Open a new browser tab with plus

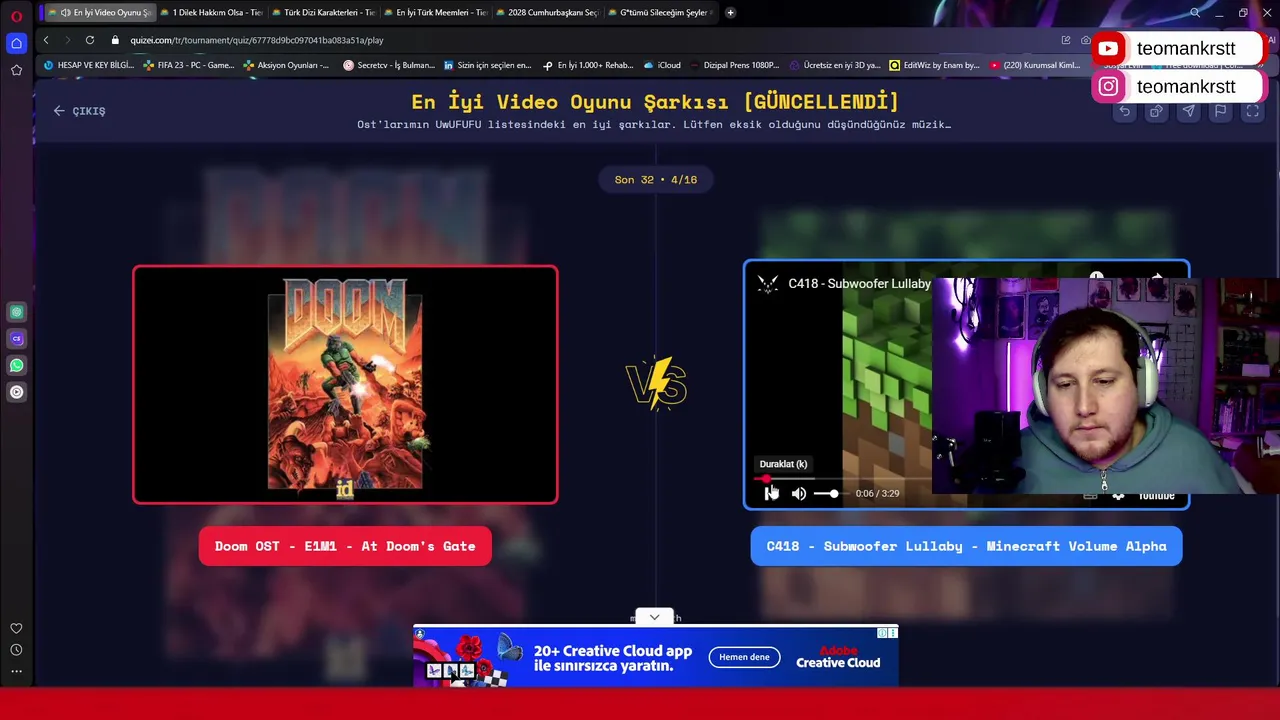click(x=730, y=12)
